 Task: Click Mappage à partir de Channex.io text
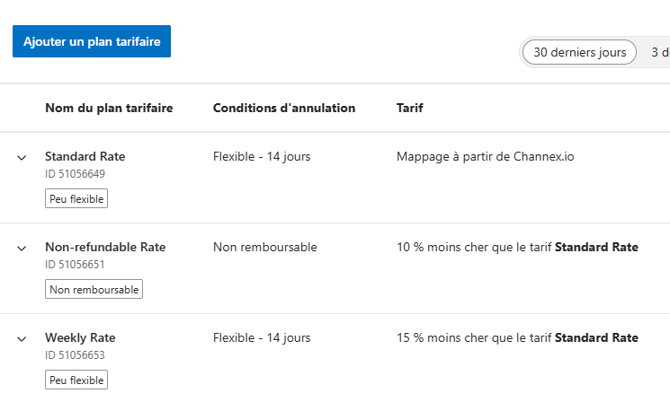pyautogui.click(x=485, y=156)
